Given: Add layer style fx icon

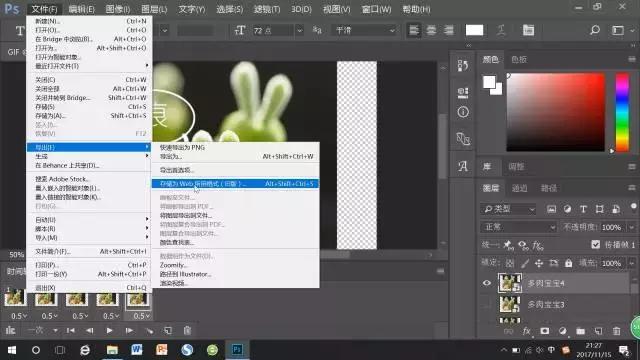Looking at the screenshot, I should pyautogui.click(x=527, y=331).
